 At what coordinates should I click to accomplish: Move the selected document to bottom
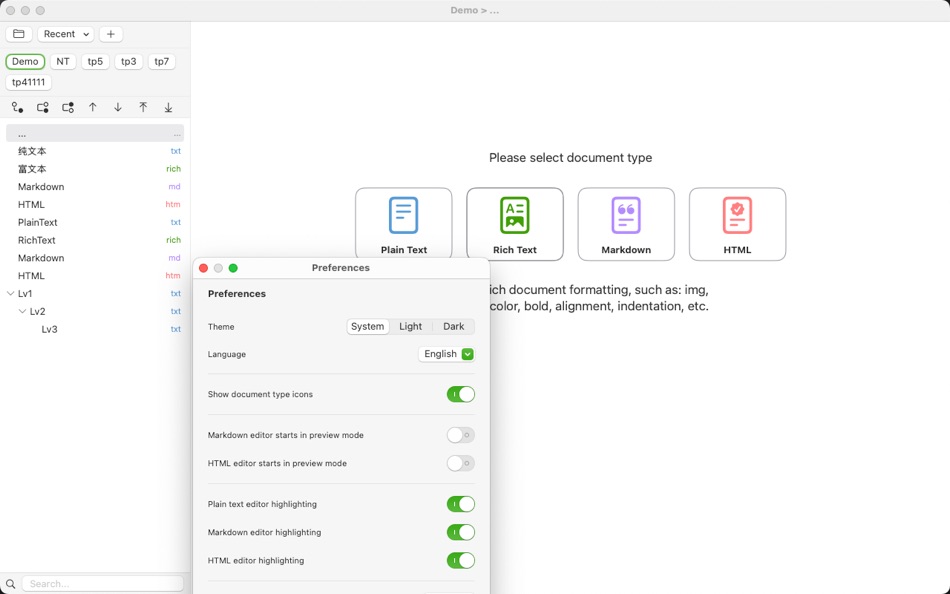click(168, 107)
